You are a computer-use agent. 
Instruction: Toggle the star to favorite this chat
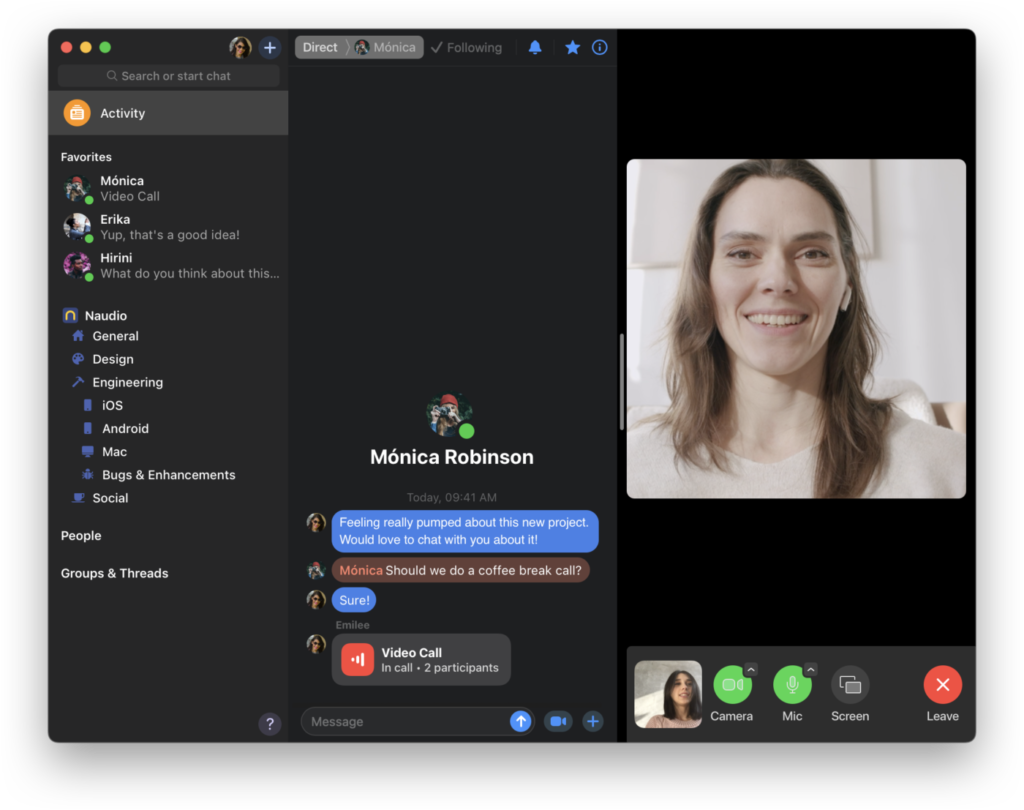coord(571,47)
